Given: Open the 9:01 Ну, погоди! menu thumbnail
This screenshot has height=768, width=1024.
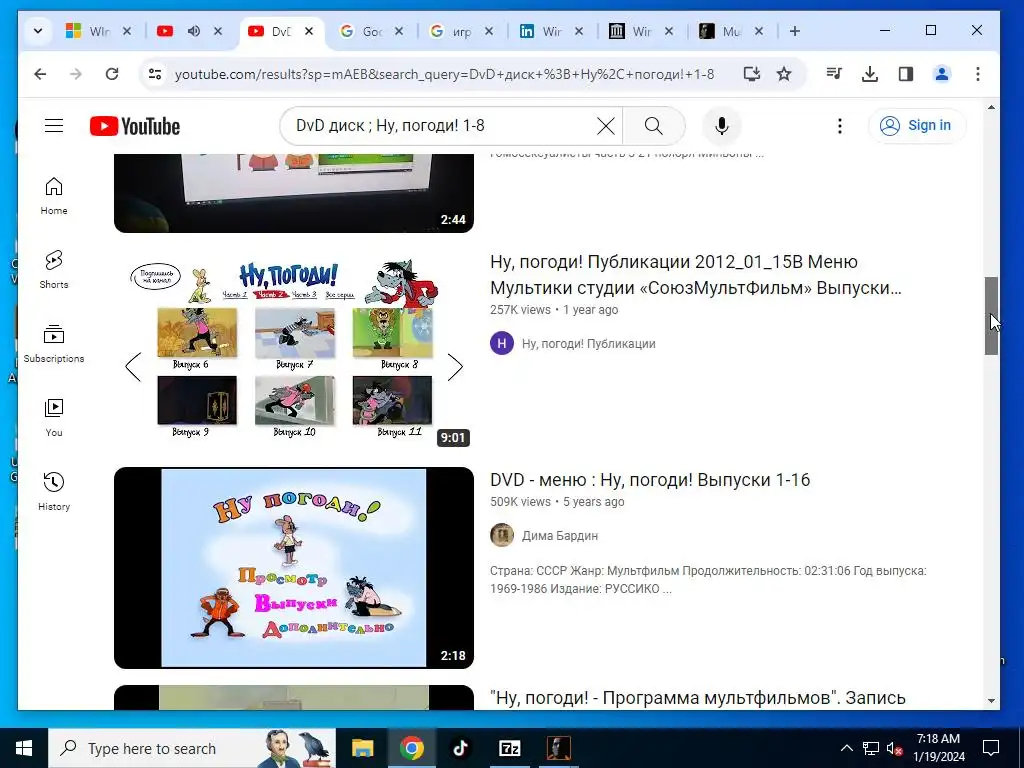Looking at the screenshot, I should click(294, 350).
